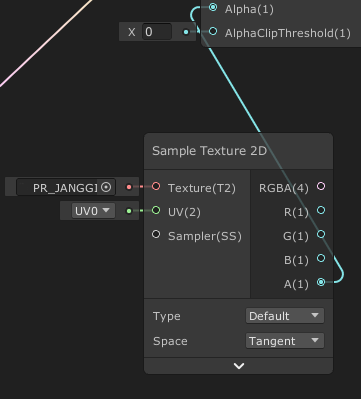Click the Space label in node settings

click(x=170, y=341)
